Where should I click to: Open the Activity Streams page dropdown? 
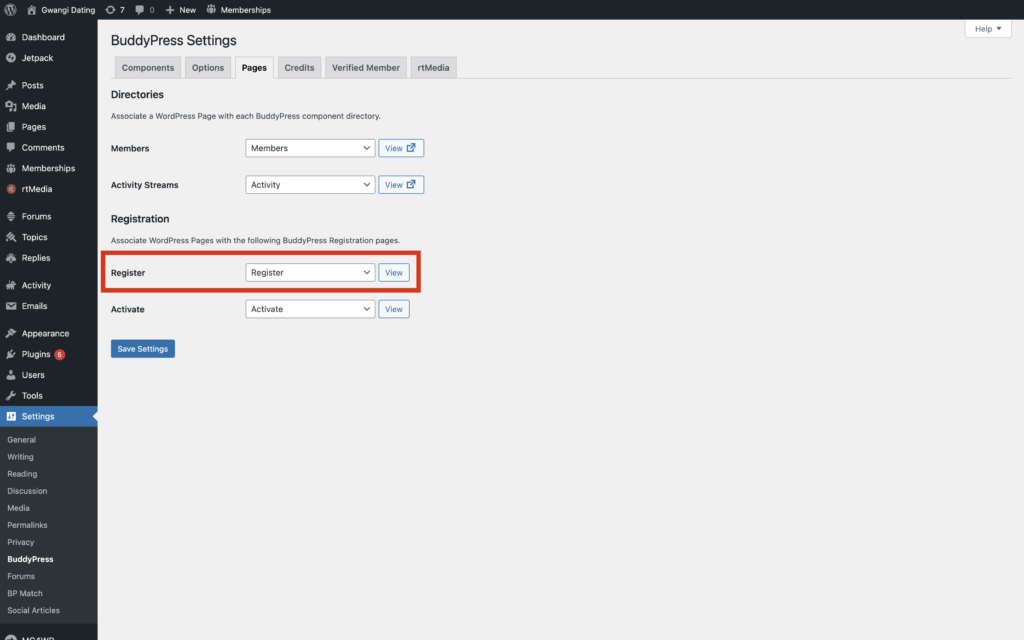(310, 185)
